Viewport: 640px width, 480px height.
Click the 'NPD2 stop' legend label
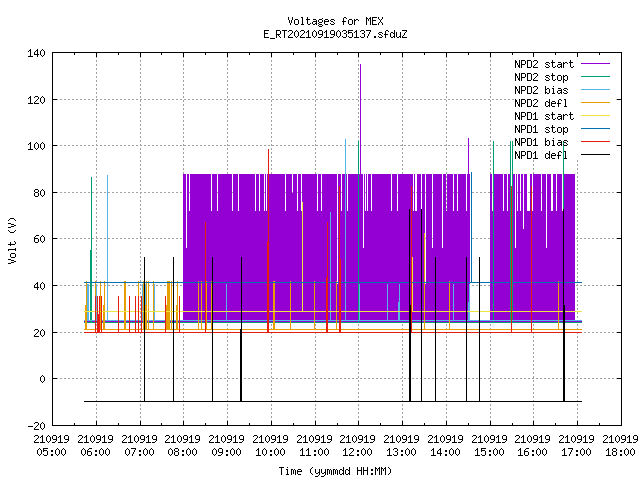(541, 77)
